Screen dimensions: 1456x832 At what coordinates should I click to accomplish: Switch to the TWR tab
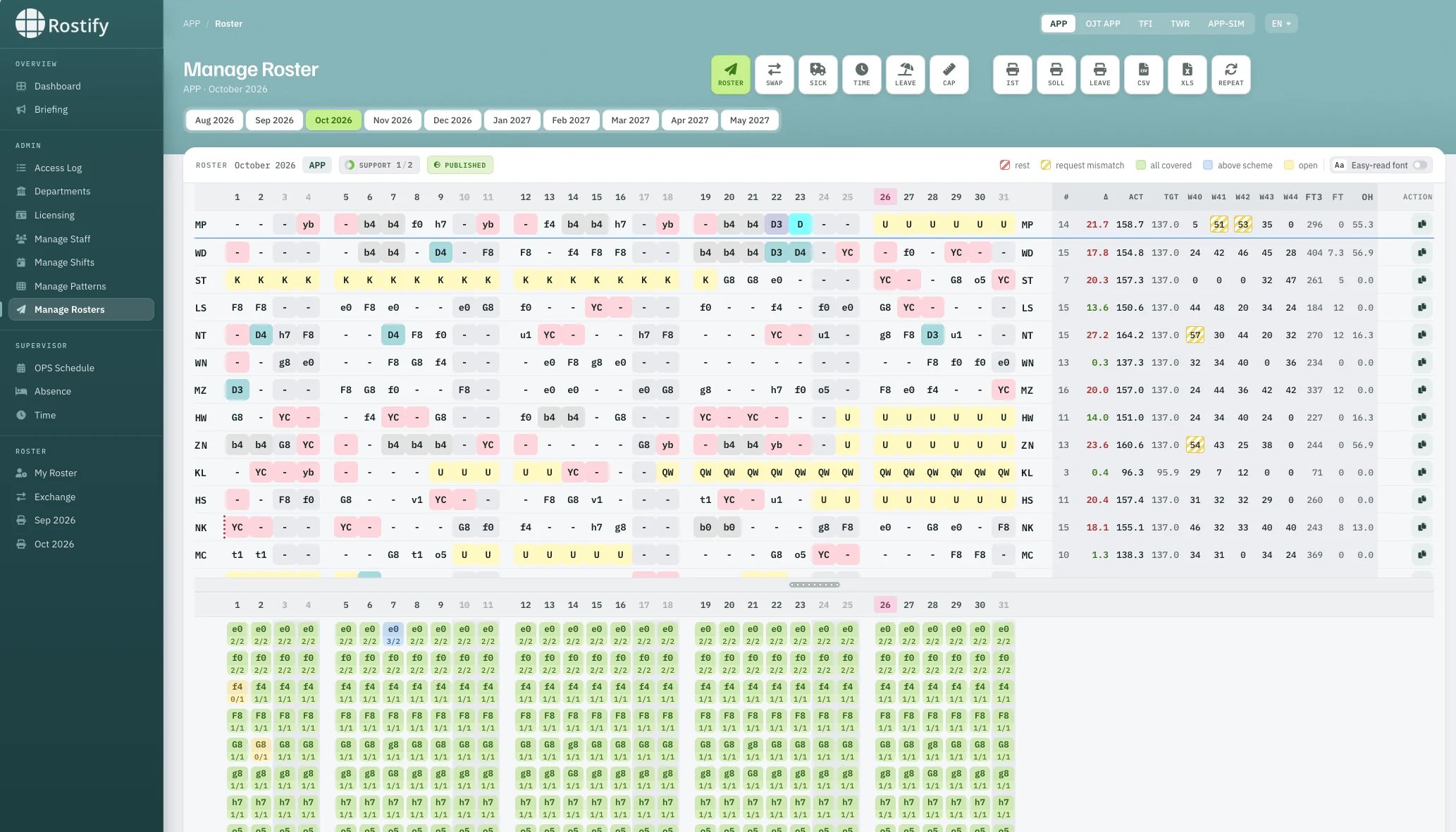click(x=1180, y=23)
